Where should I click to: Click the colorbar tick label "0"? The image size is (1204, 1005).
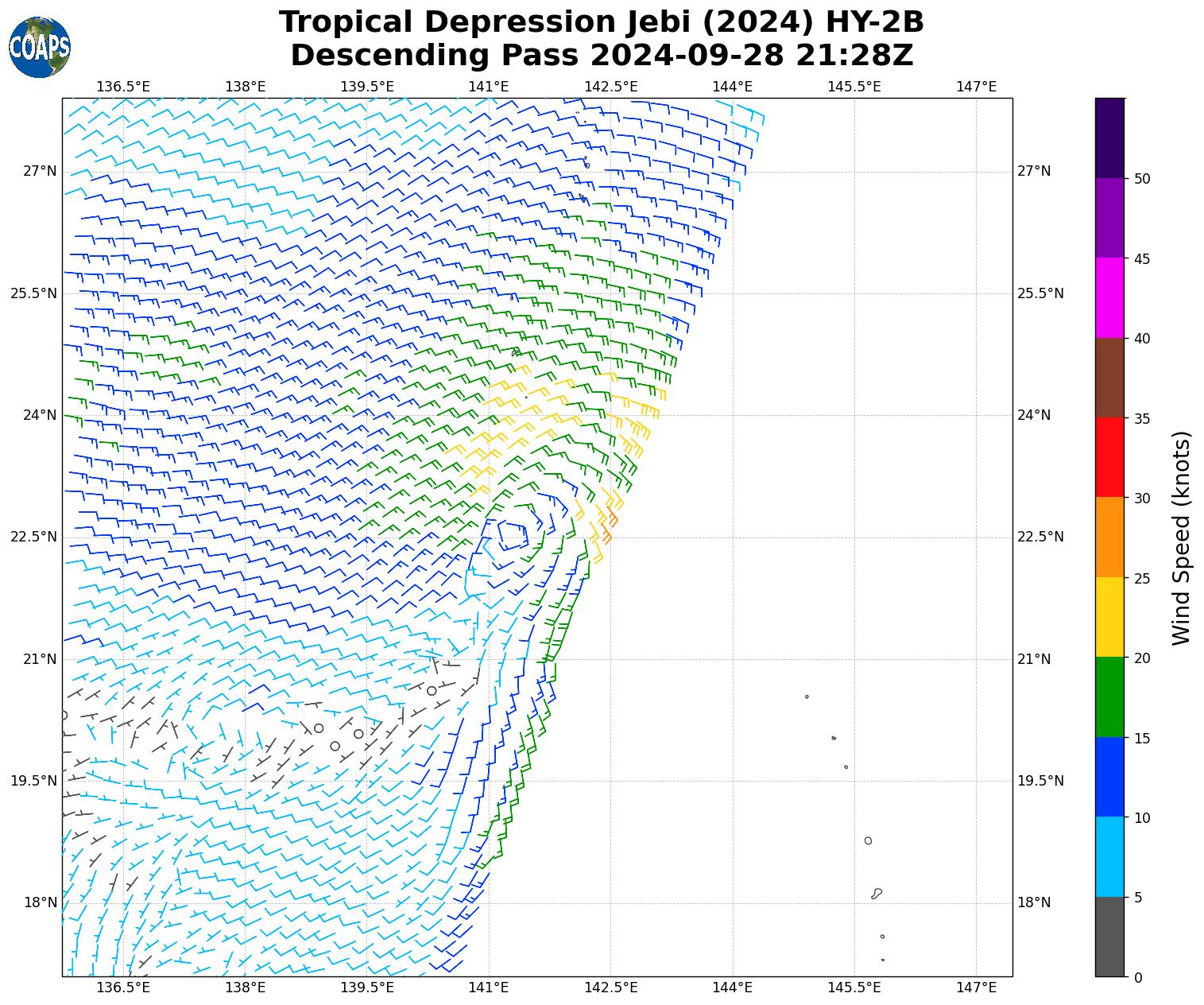(1138, 978)
